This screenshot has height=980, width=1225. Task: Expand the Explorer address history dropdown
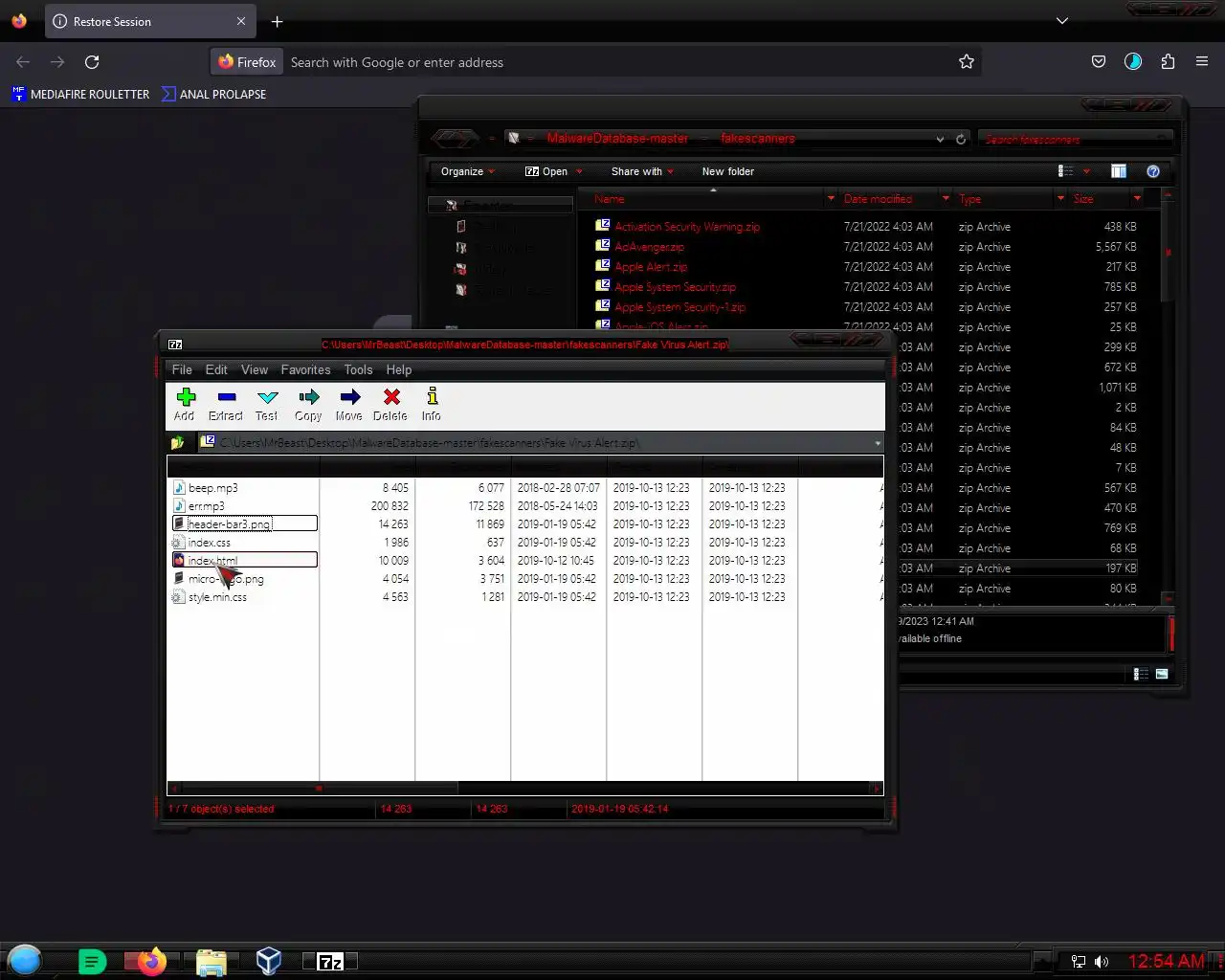[x=940, y=139]
